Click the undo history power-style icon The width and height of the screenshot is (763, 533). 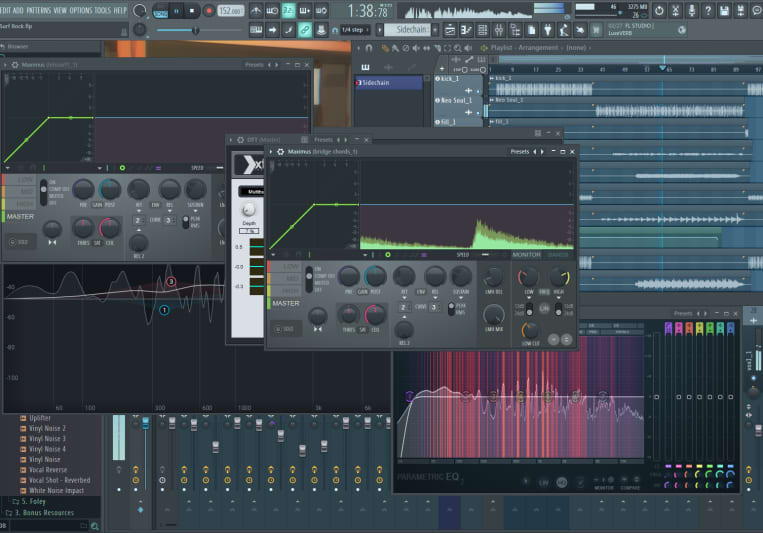659,10
